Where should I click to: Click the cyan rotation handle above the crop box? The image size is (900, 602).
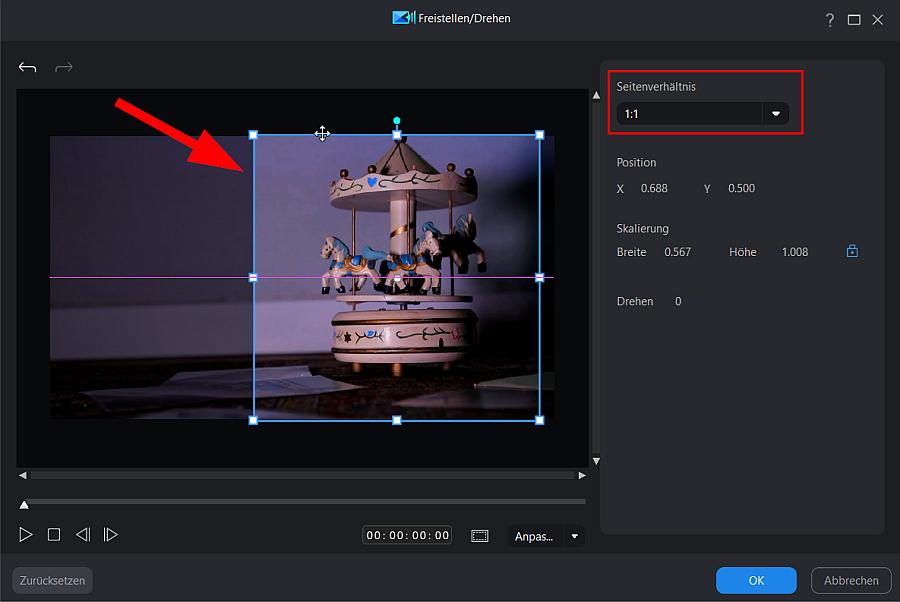click(397, 121)
